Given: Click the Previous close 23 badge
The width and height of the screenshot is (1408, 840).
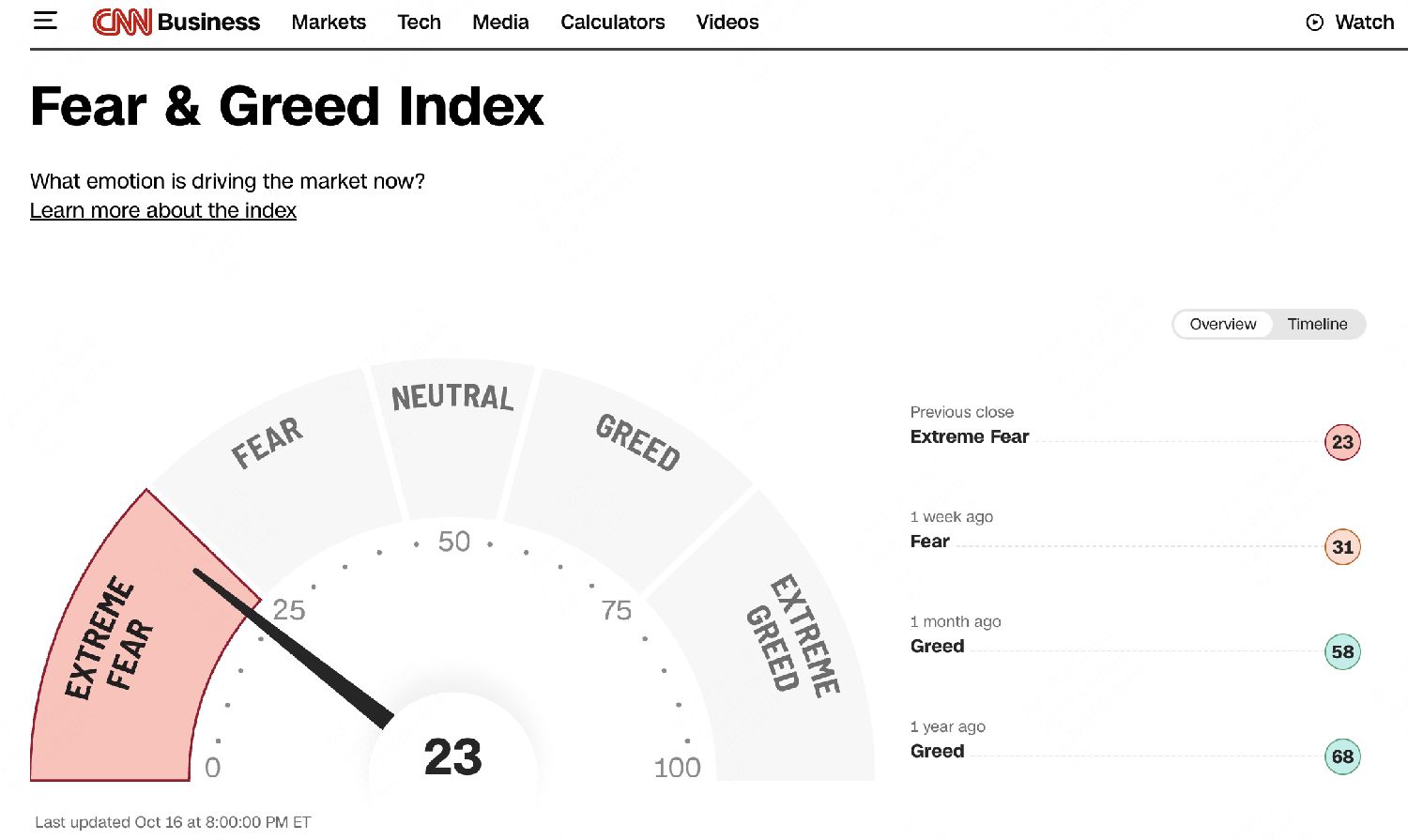Looking at the screenshot, I should tap(1342, 442).
